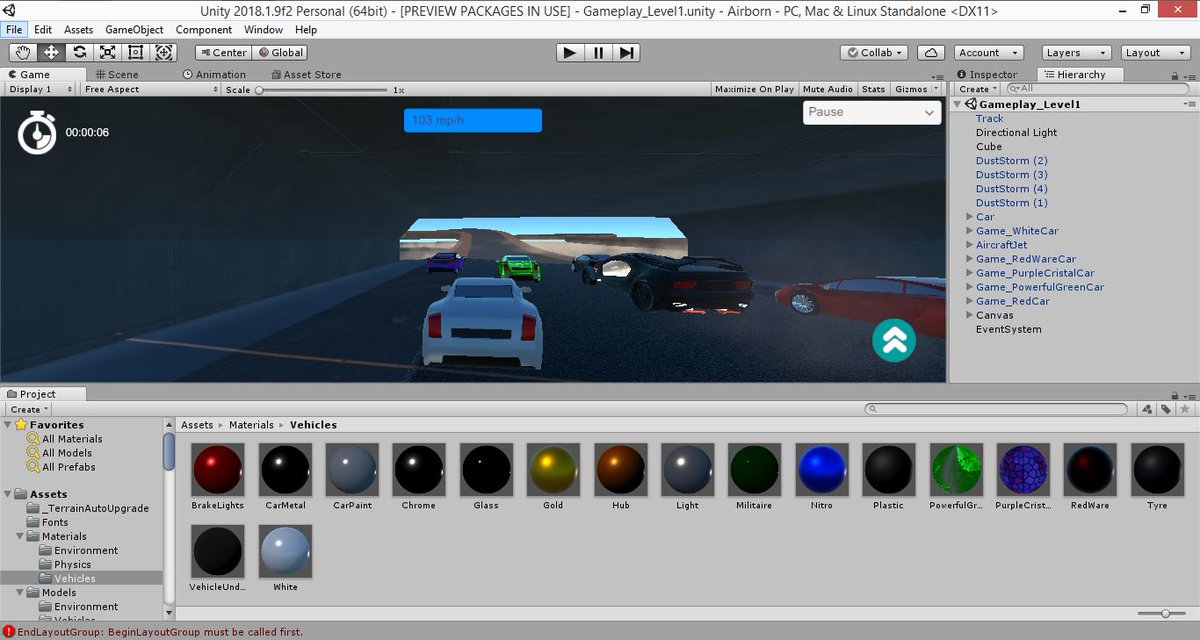Select the White material
This screenshot has width=1200, height=640.
coord(285,551)
